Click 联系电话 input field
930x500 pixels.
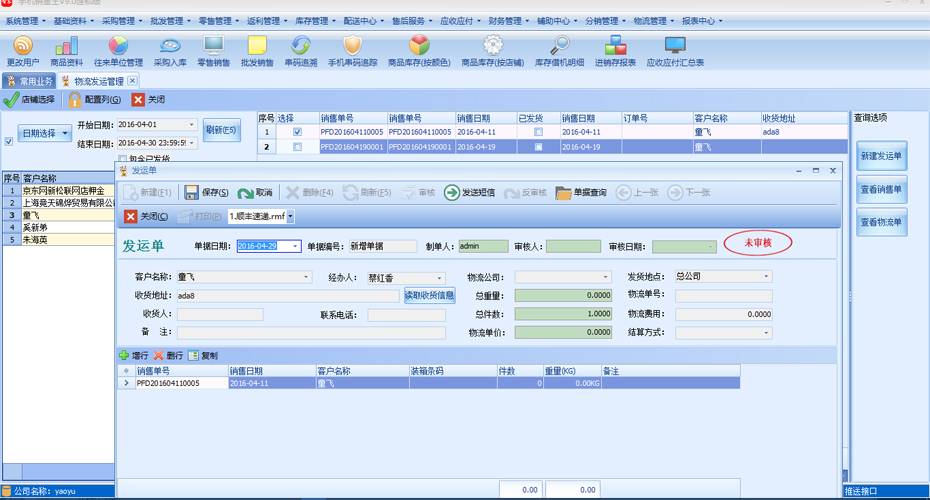point(406,315)
